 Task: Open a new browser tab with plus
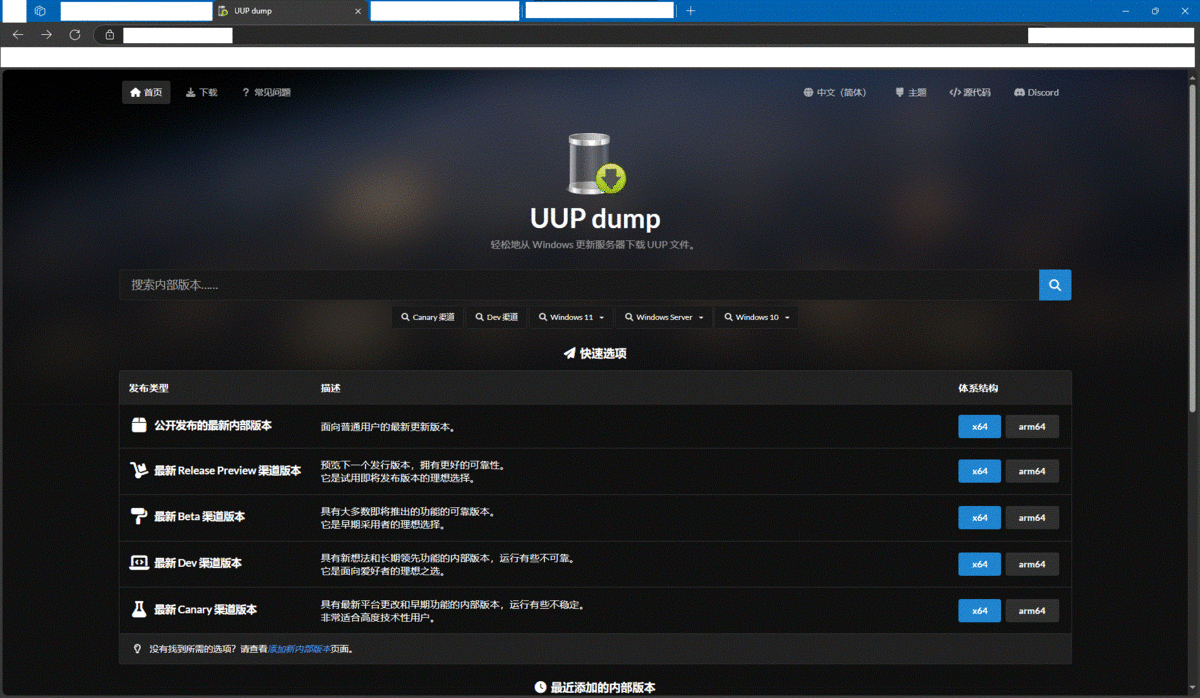coord(691,11)
